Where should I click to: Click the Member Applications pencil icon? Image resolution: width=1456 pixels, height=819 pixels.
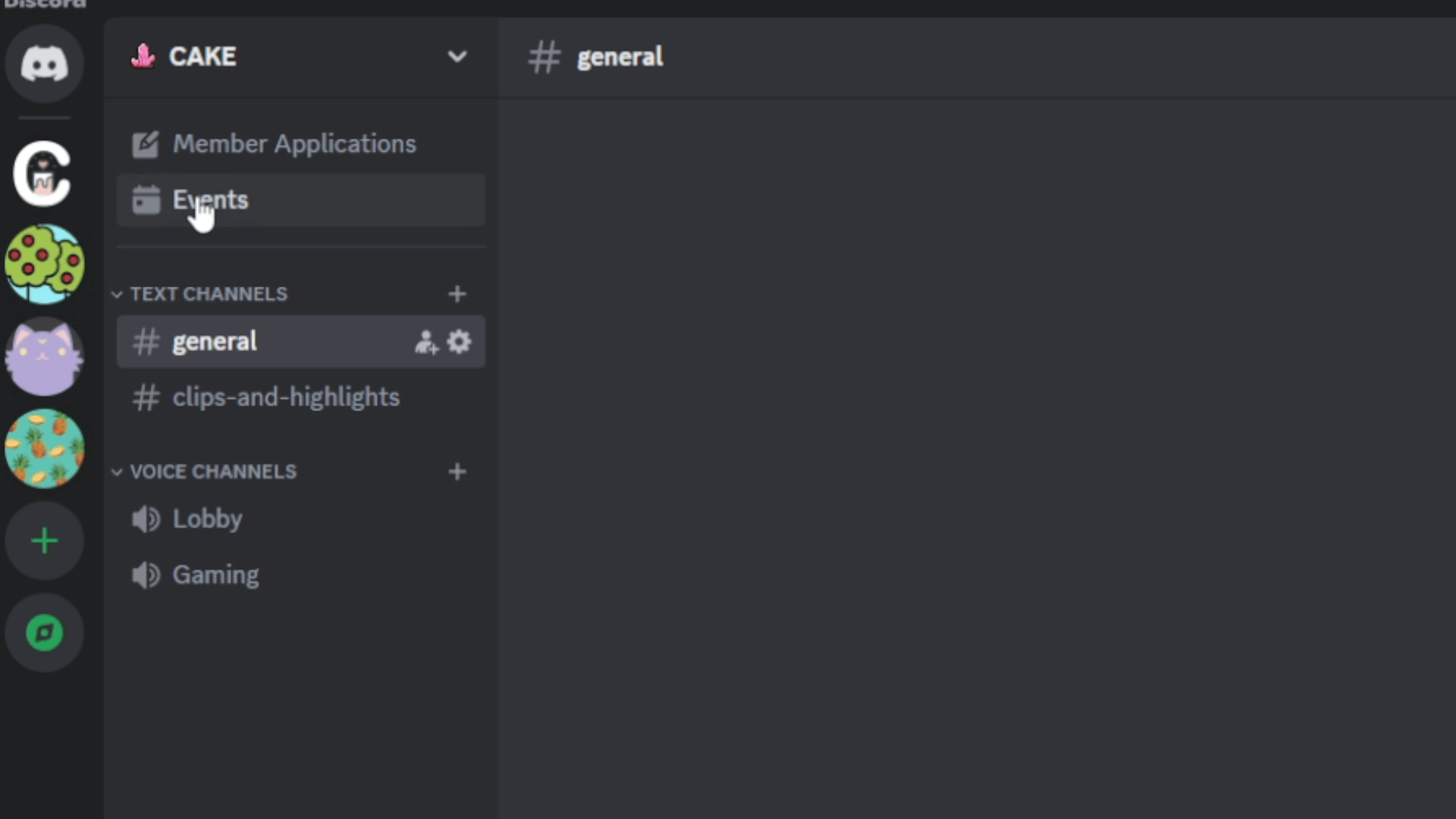coord(146,144)
